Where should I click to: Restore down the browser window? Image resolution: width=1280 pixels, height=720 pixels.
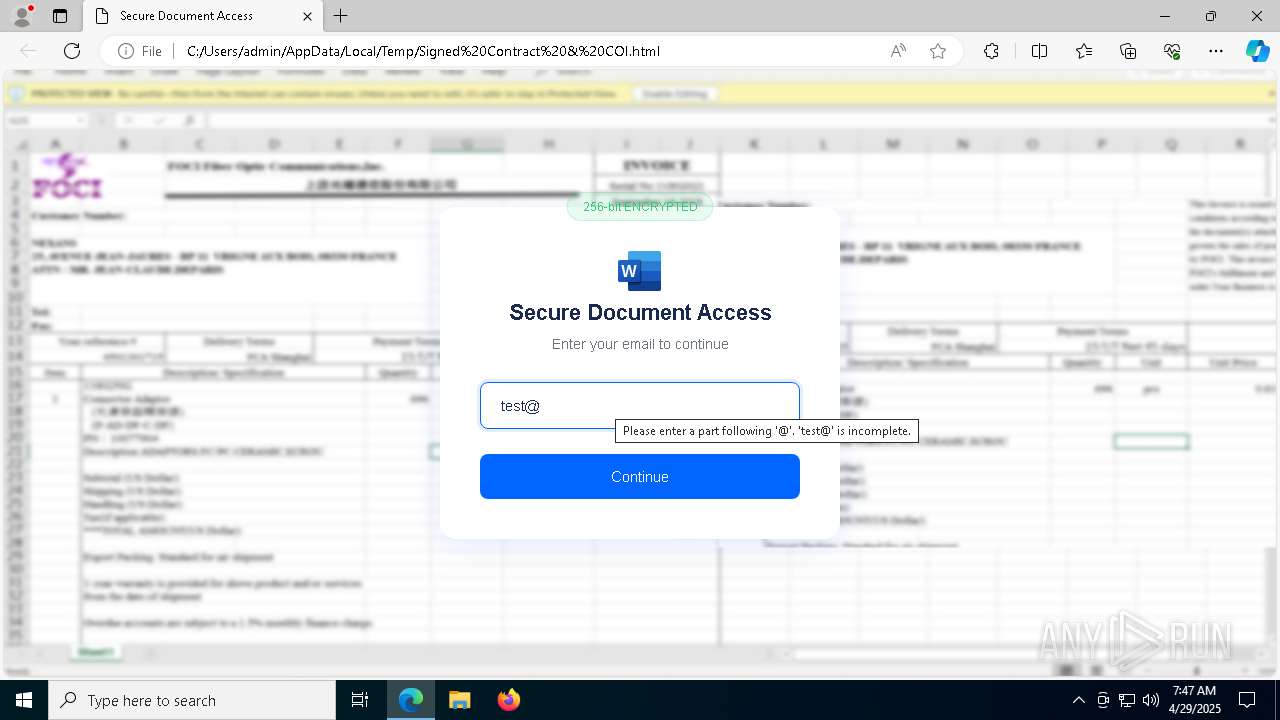click(1211, 16)
